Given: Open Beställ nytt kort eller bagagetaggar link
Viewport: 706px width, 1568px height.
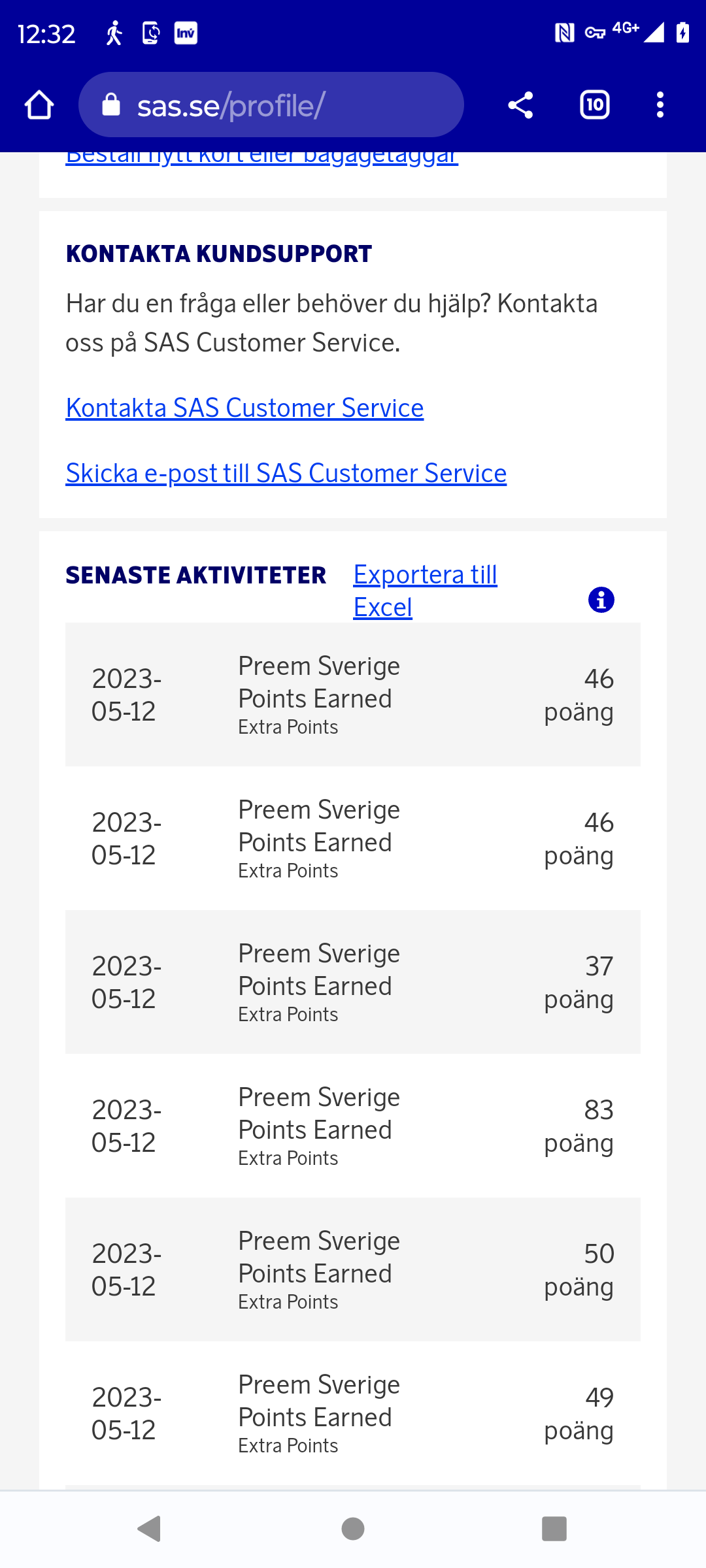Looking at the screenshot, I should pos(261,155).
